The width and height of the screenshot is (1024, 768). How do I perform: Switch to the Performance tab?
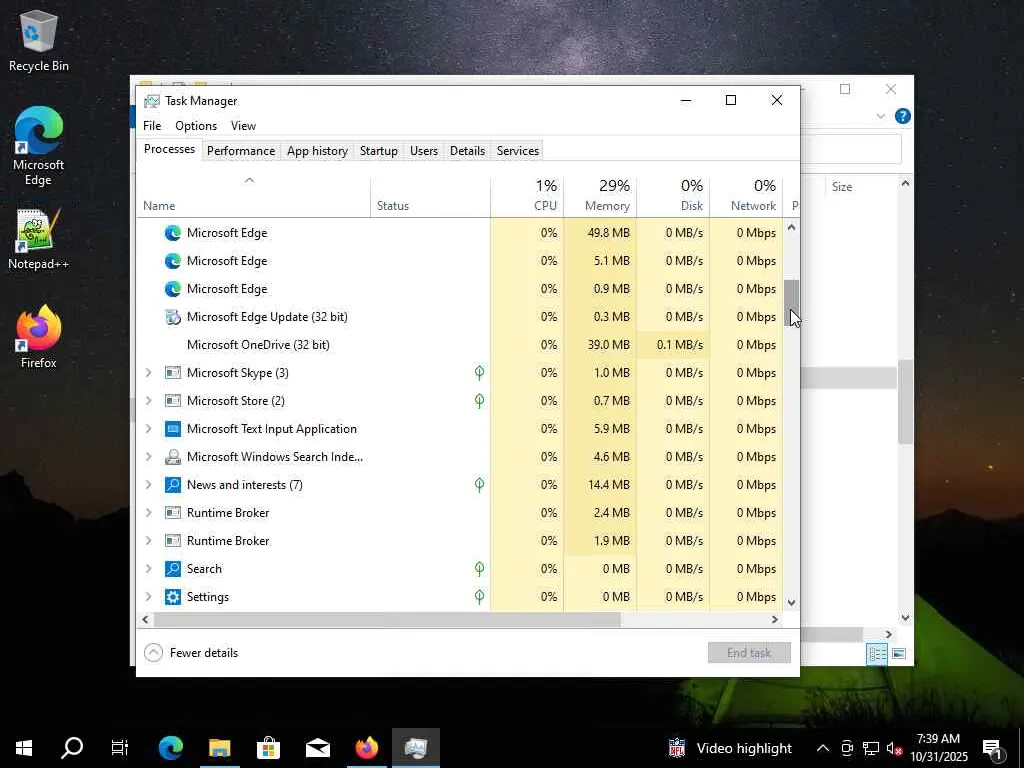[241, 151]
